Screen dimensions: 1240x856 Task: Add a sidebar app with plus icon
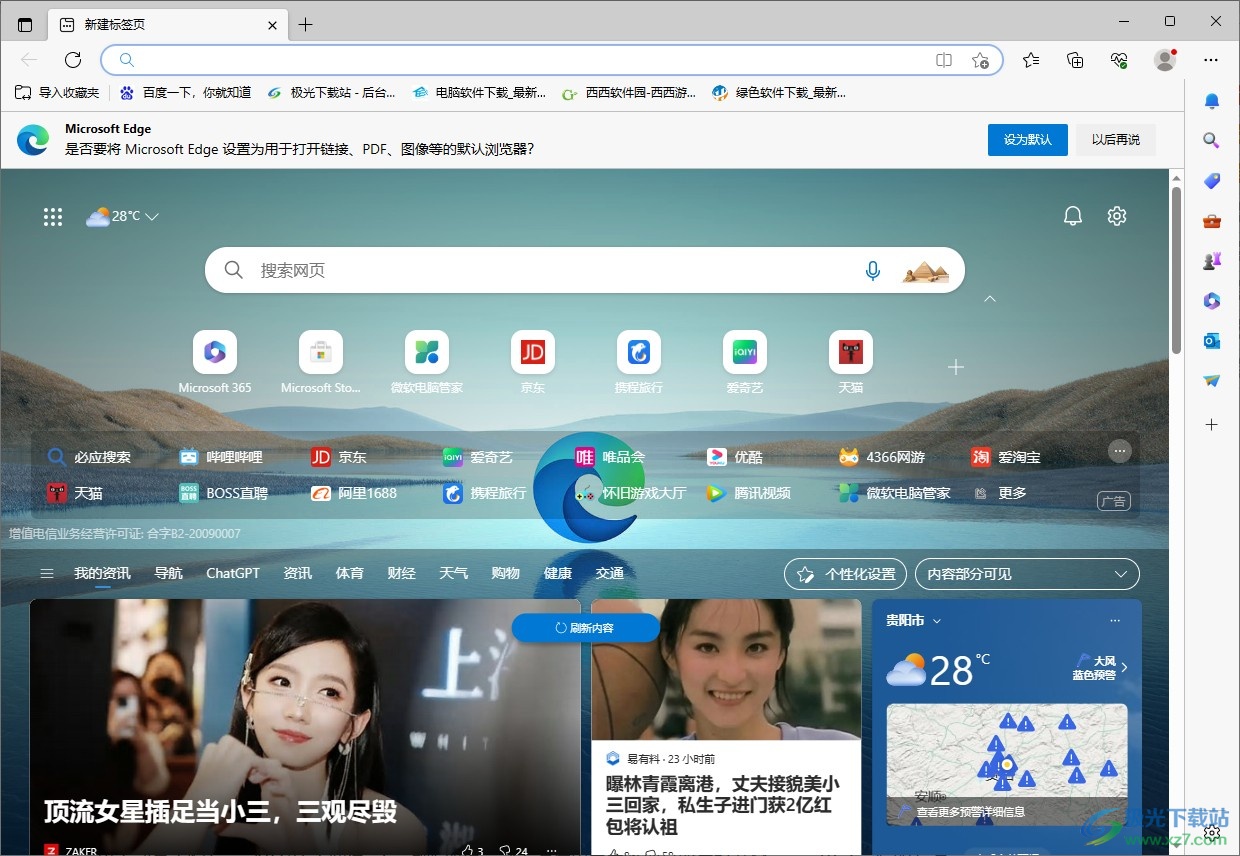tap(1212, 425)
